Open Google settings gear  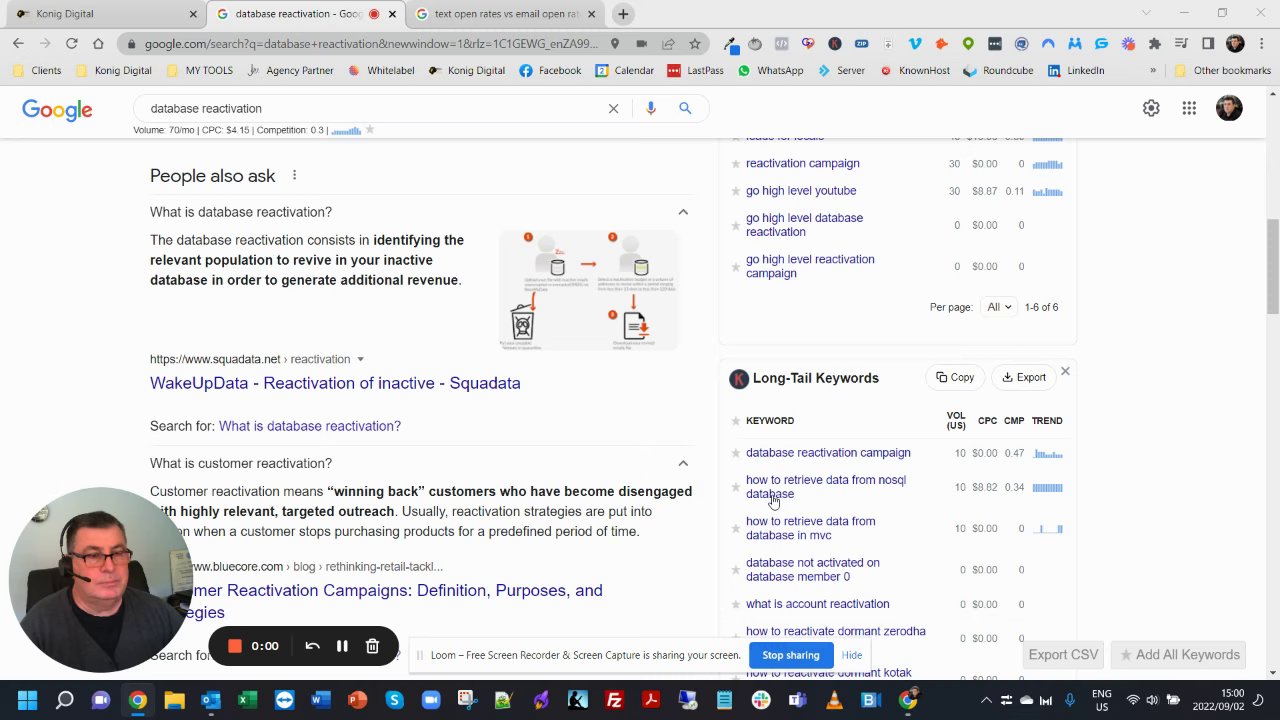pos(1151,108)
